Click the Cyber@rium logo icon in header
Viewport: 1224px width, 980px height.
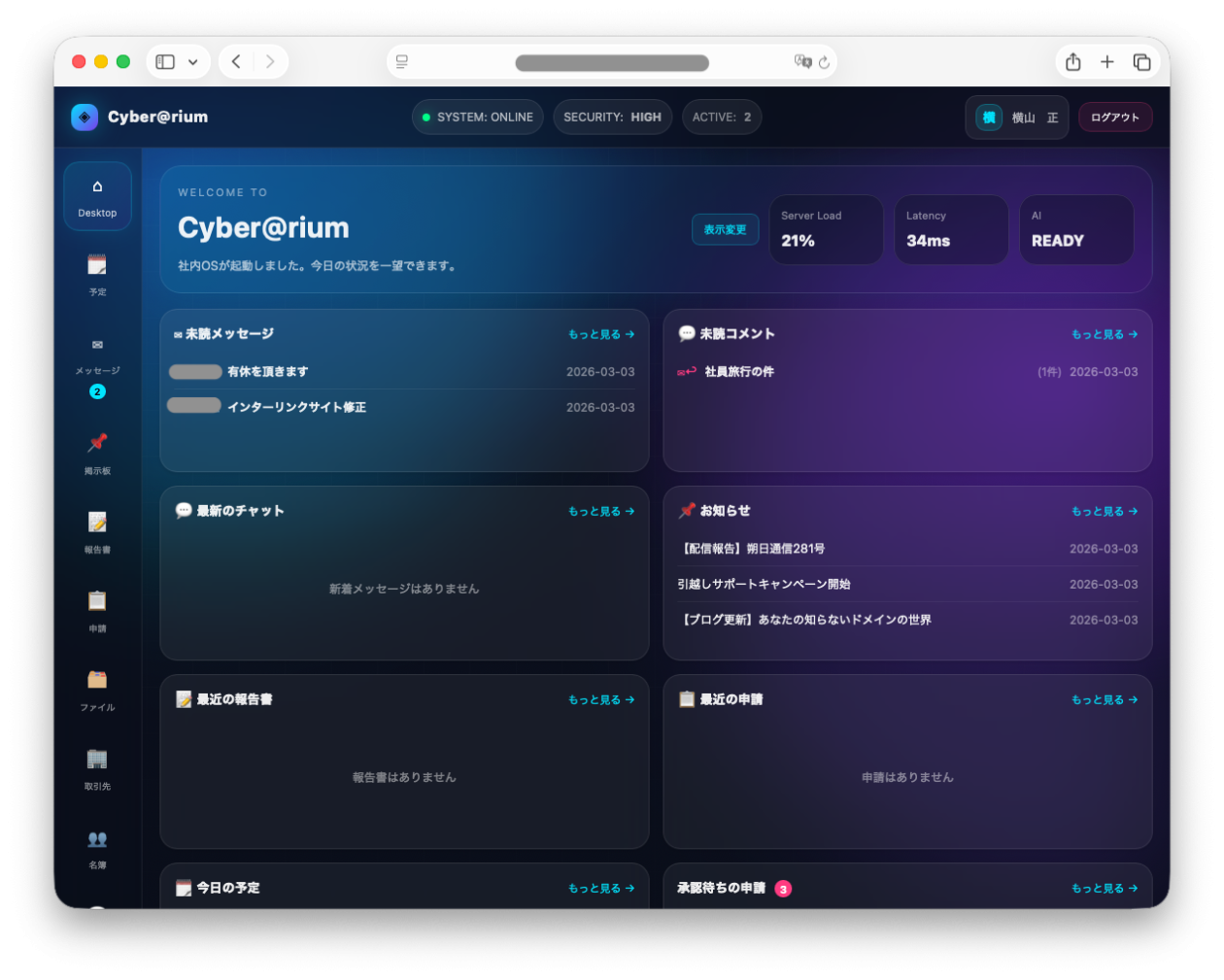click(x=85, y=118)
